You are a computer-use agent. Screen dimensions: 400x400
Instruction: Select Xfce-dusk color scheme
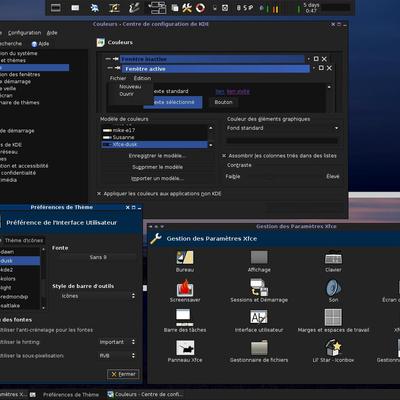click(x=154, y=144)
